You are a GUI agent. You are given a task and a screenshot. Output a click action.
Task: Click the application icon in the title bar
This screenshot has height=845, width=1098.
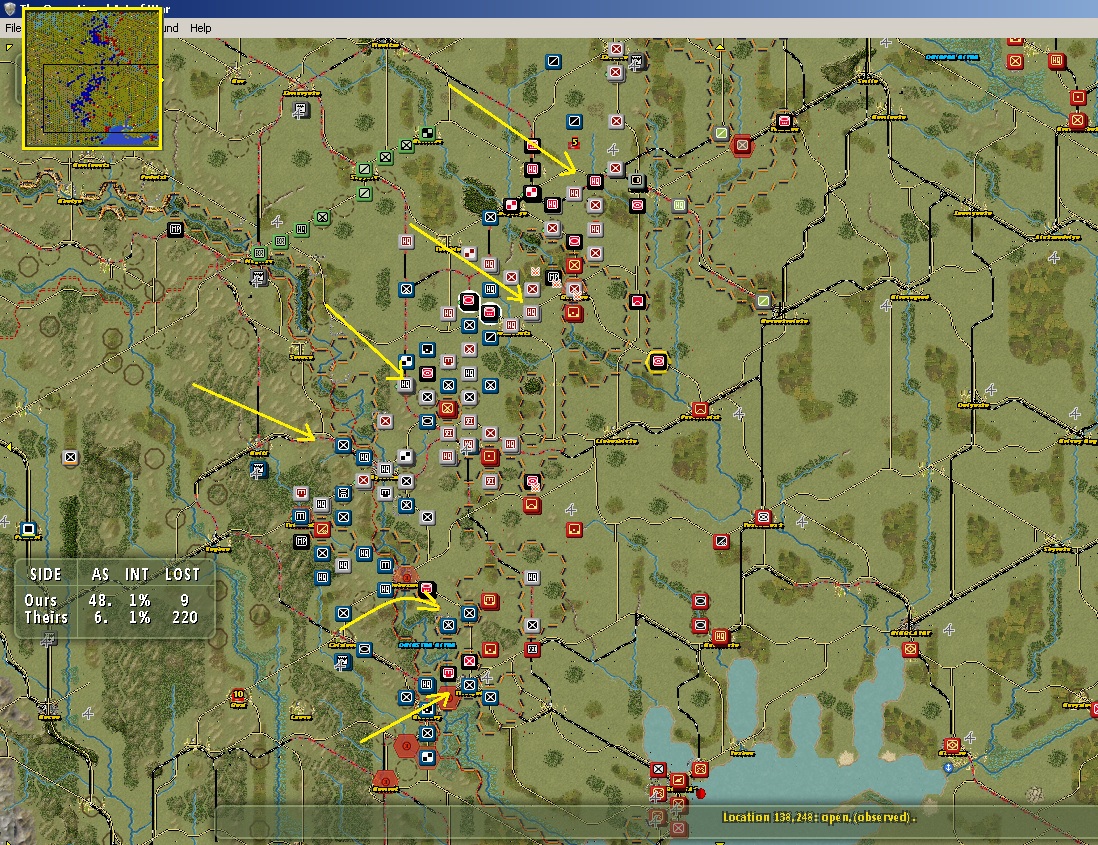(9, 8)
